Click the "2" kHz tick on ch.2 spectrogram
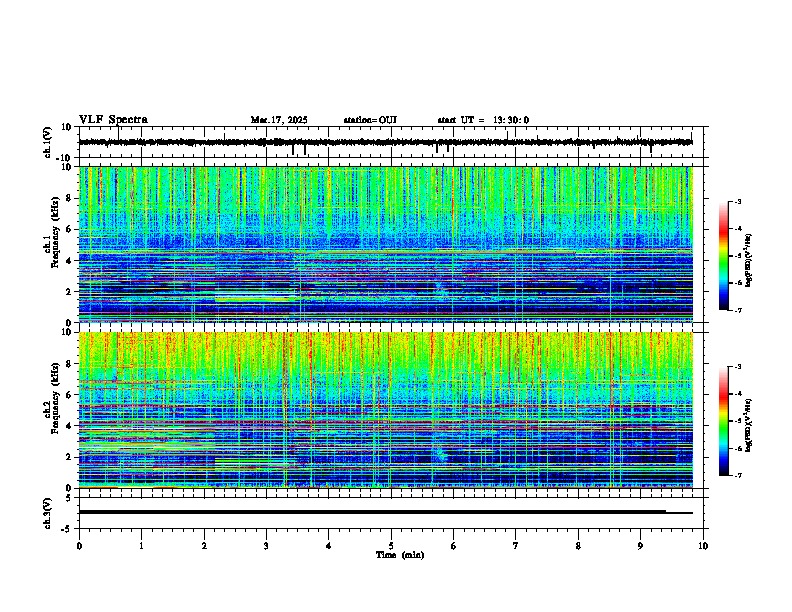The image size is (792, 612). 70,457
